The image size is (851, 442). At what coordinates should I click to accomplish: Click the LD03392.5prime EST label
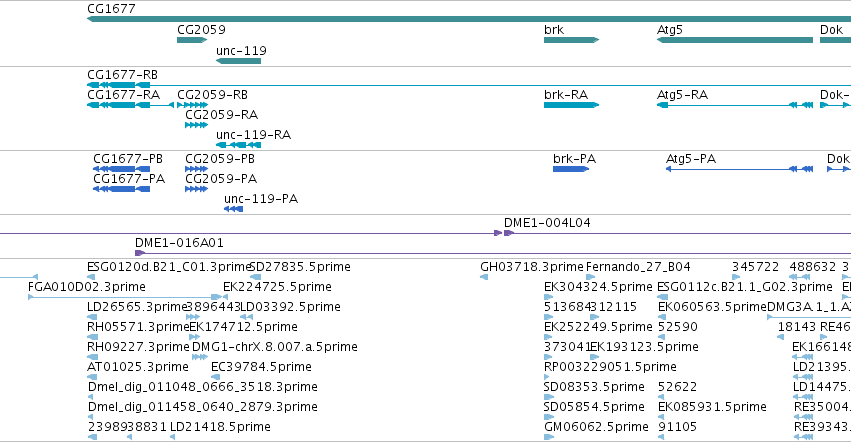pyautogui.click(x=290, y=307)
